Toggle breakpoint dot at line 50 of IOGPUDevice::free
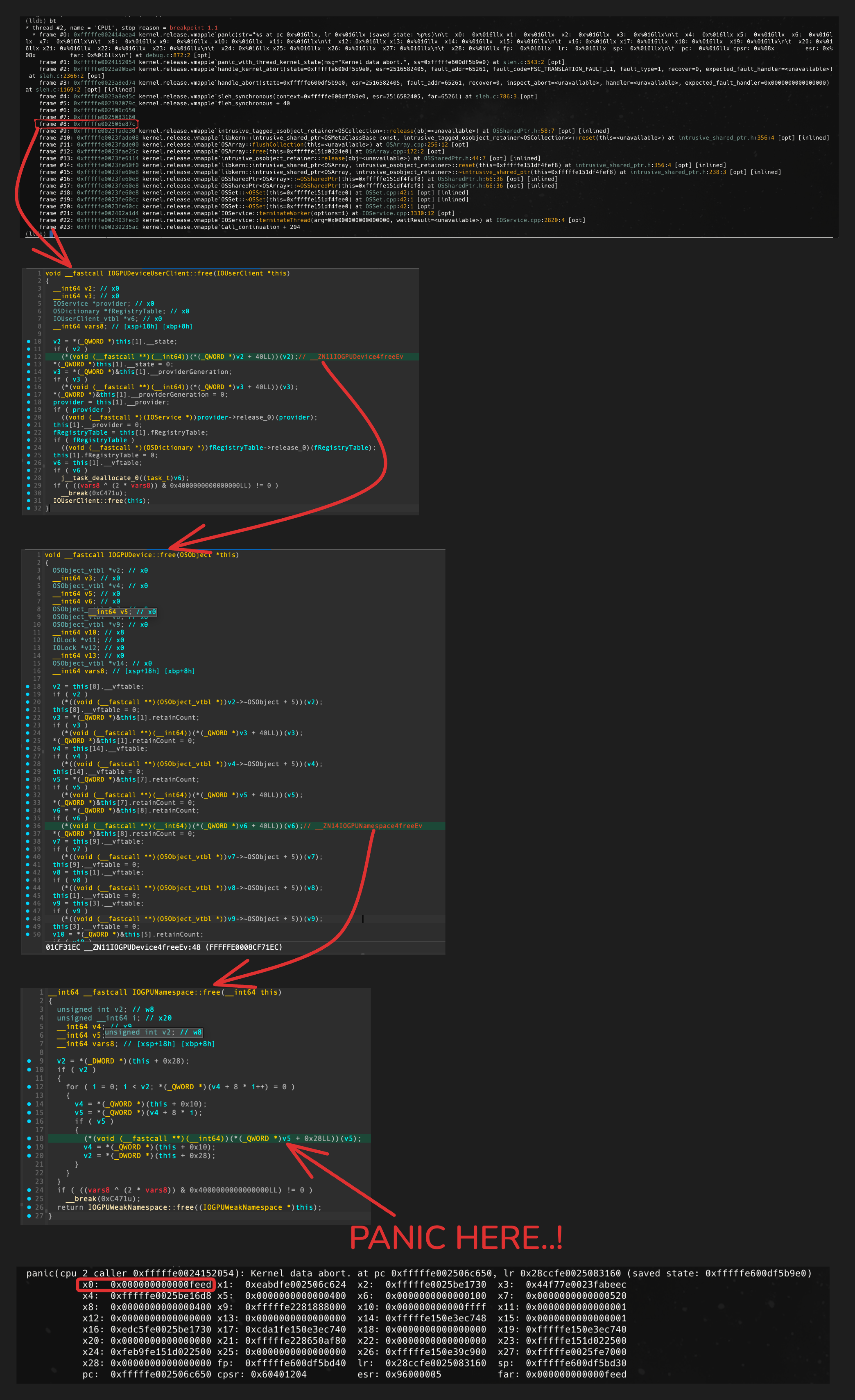The height and width of the screenshot is (1400, 855). click(x=28, y=934)
